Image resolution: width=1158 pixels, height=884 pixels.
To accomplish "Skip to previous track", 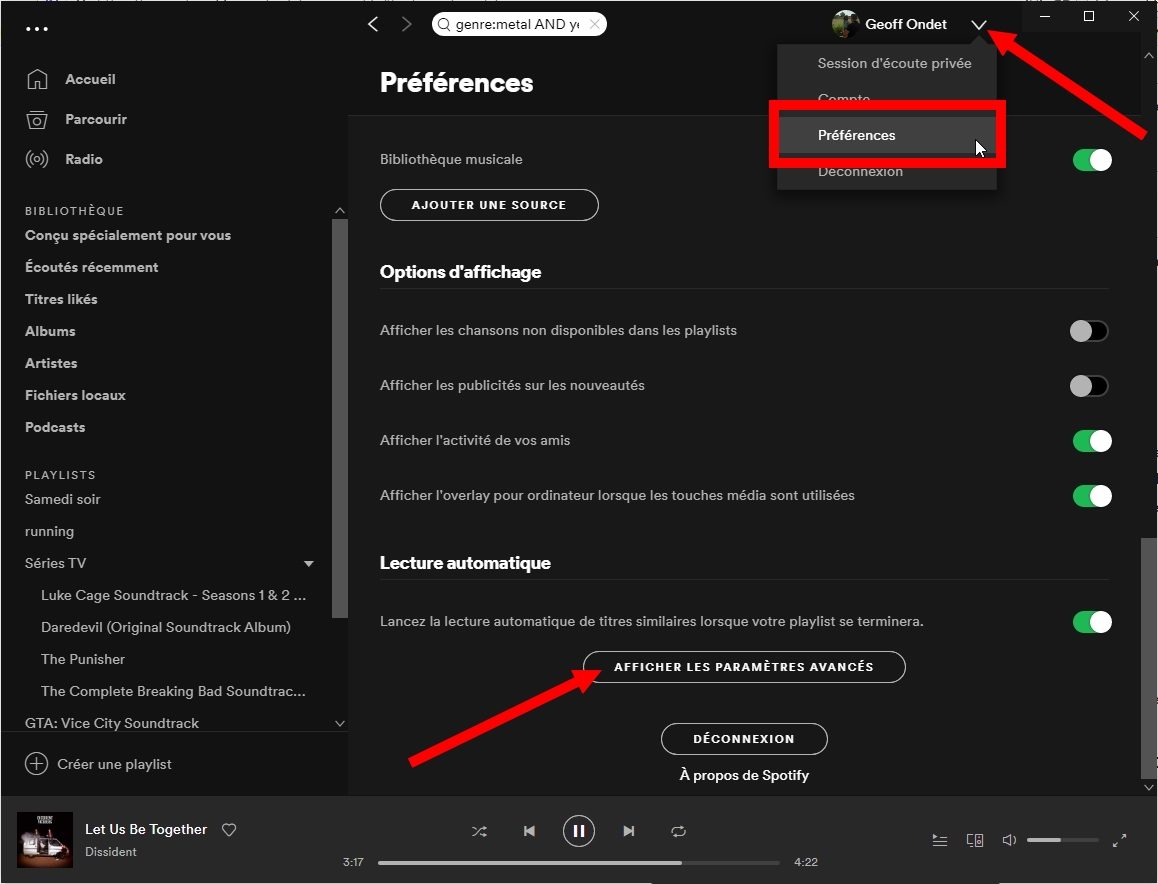I will click(529, 832).
